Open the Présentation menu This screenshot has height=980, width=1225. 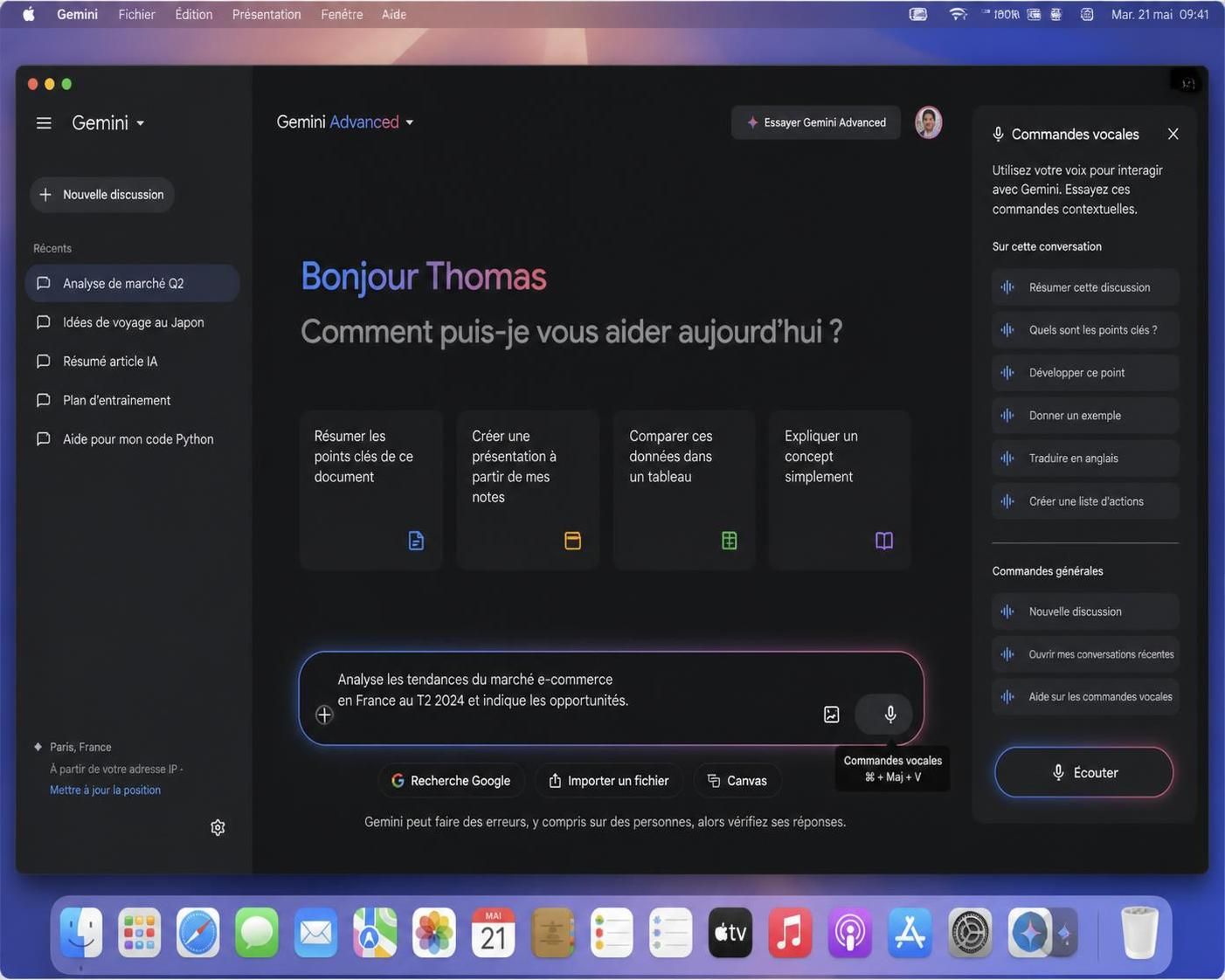click(266, 14)
